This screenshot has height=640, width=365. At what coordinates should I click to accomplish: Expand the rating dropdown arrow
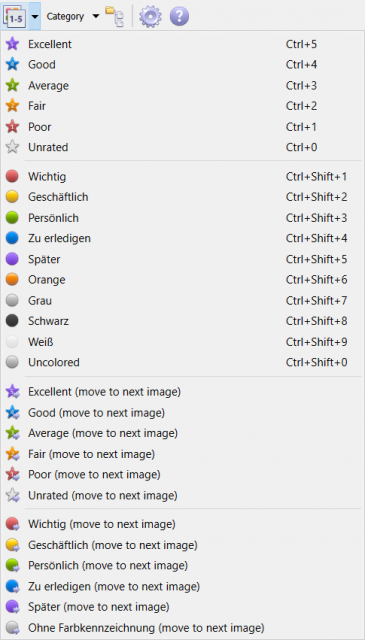pyautogui.click(x=35, y=16)
